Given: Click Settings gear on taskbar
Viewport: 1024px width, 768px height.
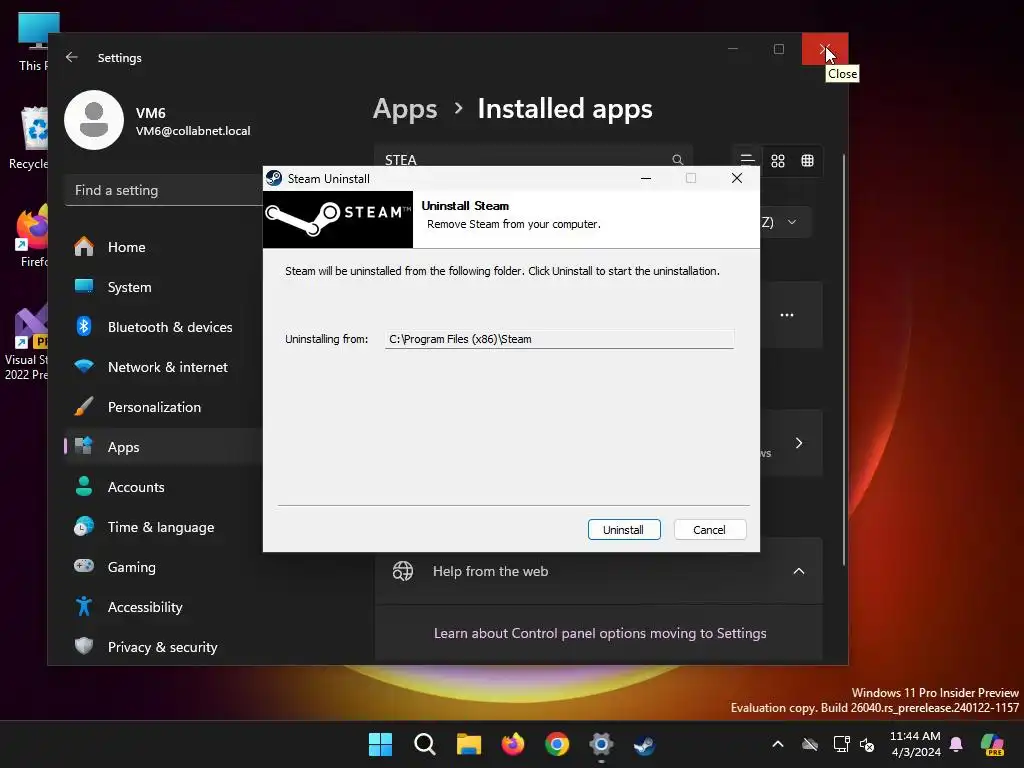Looking at the screenshot, I should point(601,744).
